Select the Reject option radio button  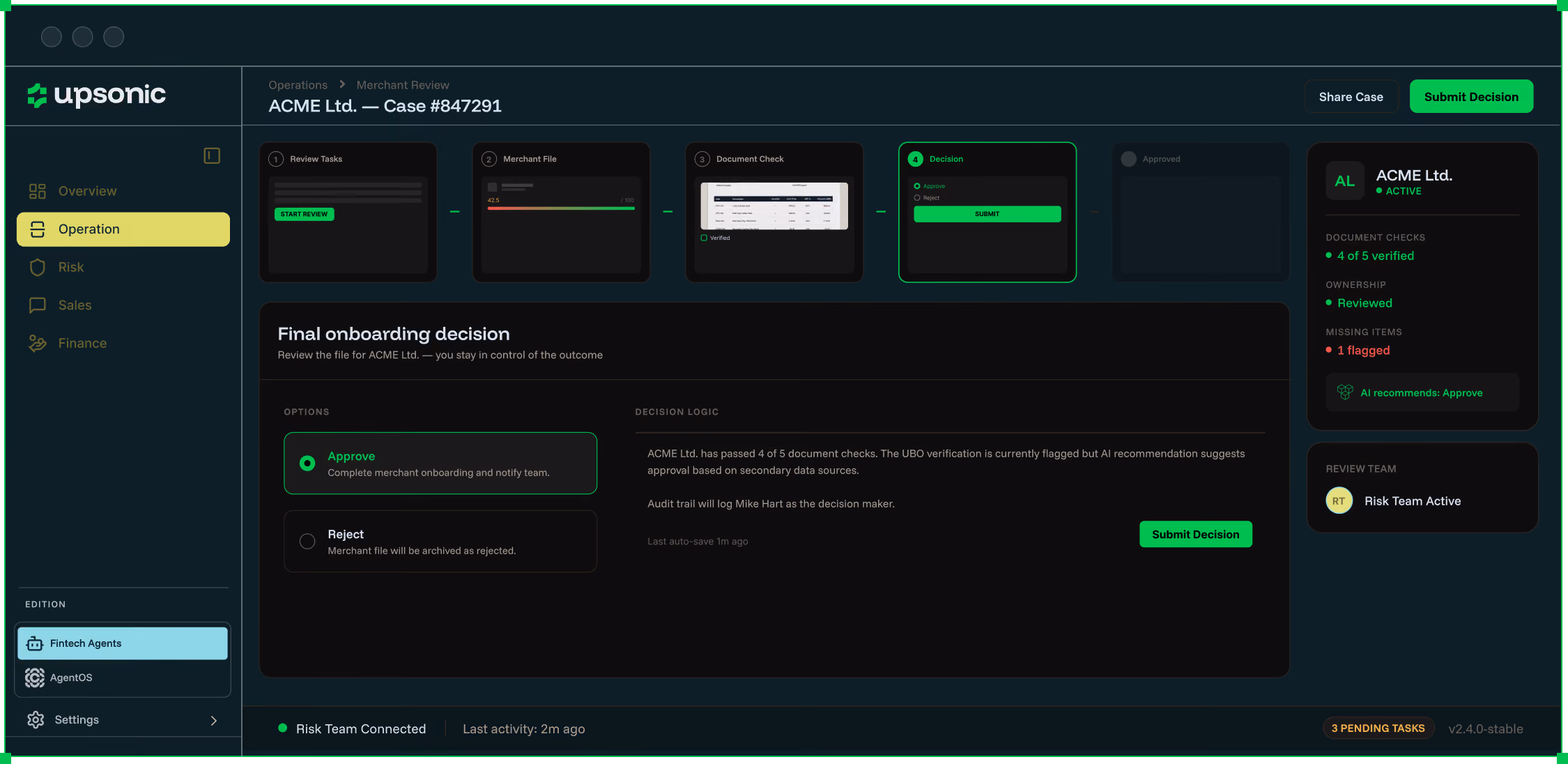307,541
